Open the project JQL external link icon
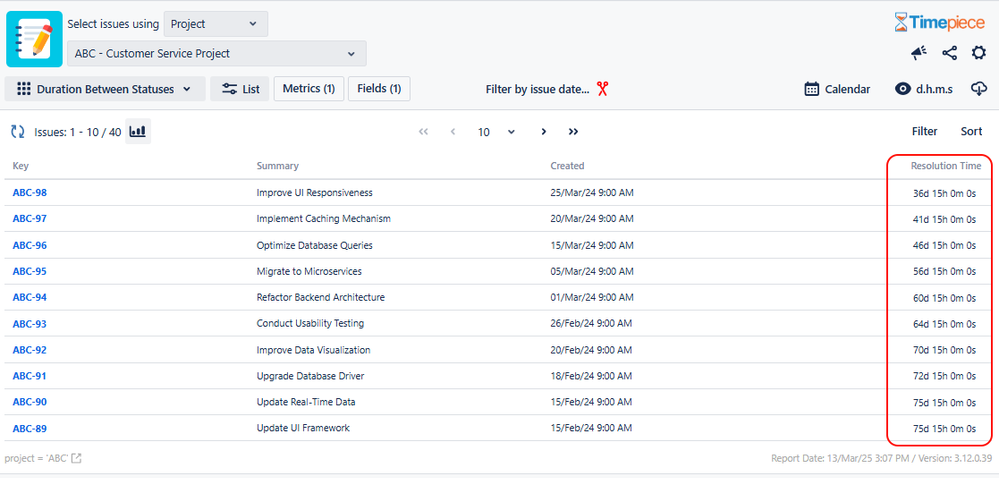 [76, 458]
